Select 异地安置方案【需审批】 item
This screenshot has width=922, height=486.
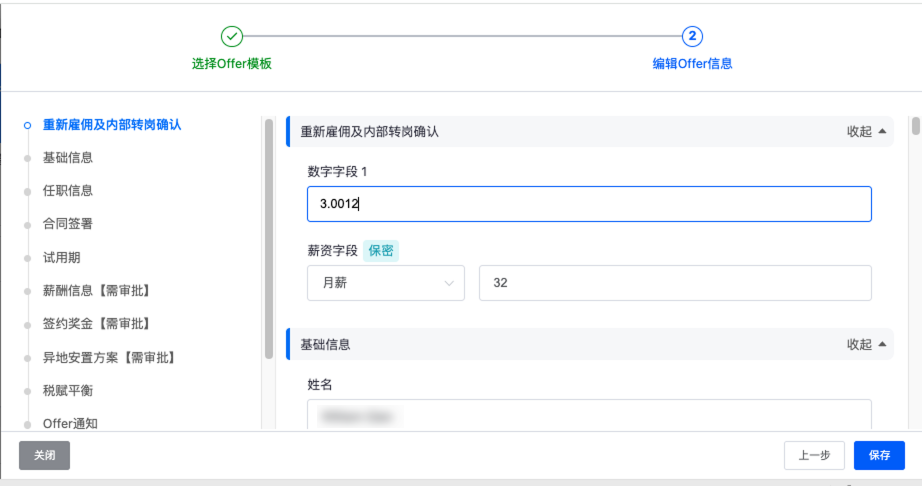pos(109,357)
